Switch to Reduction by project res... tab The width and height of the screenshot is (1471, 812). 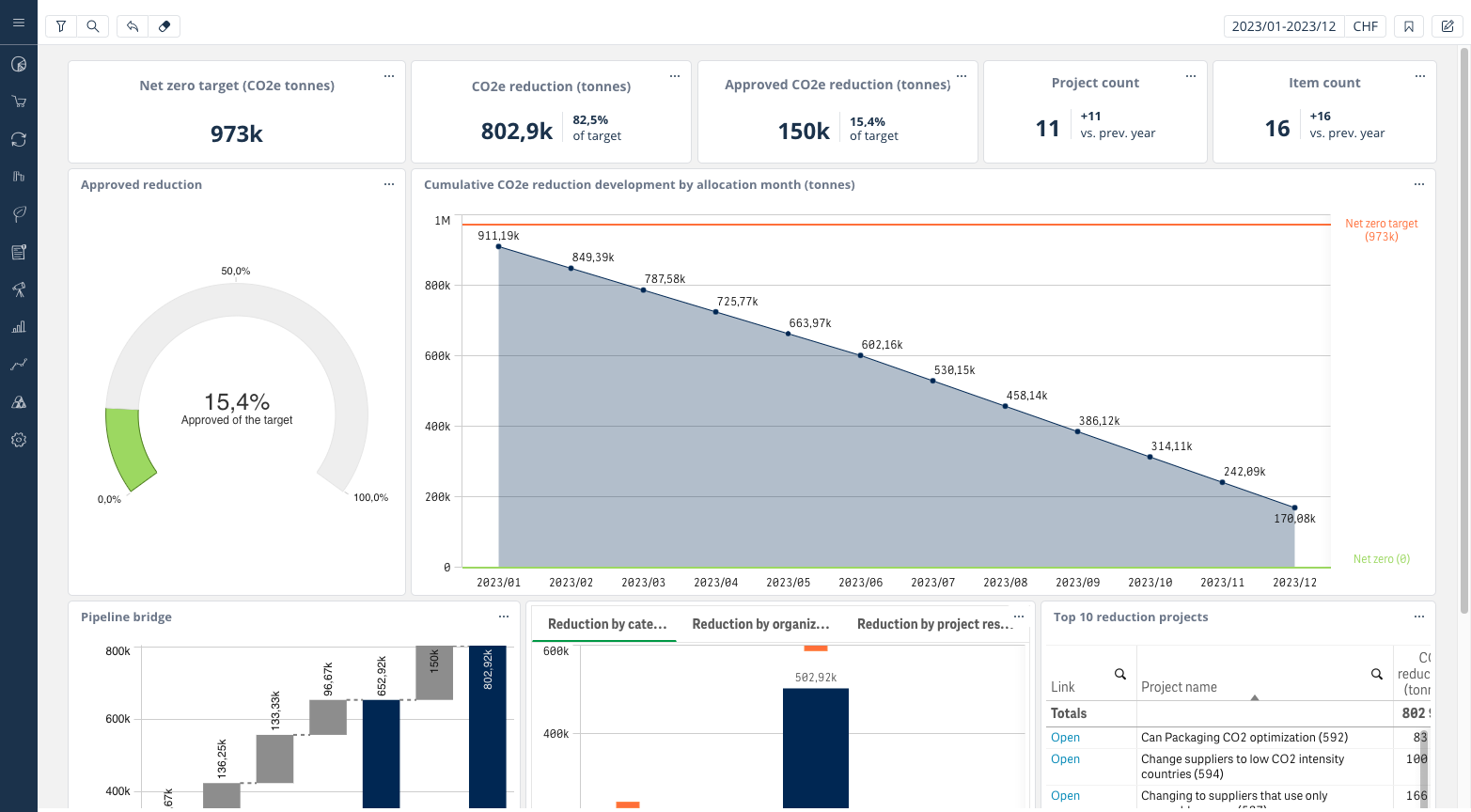tap(934, 624)
